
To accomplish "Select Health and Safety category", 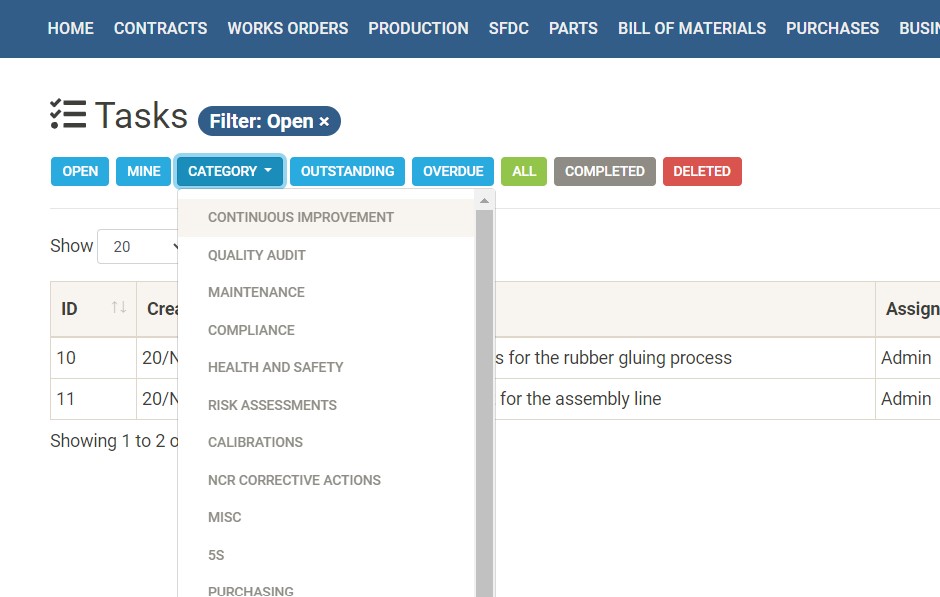I will point(275,367).
